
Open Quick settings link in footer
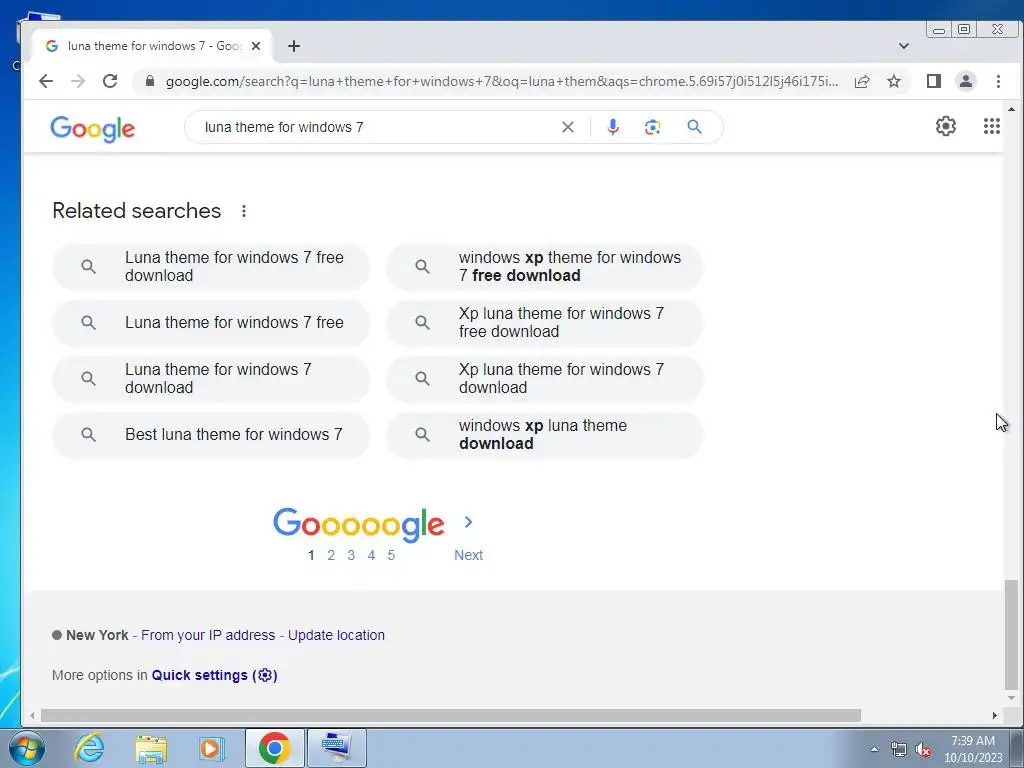click(214, 675)
